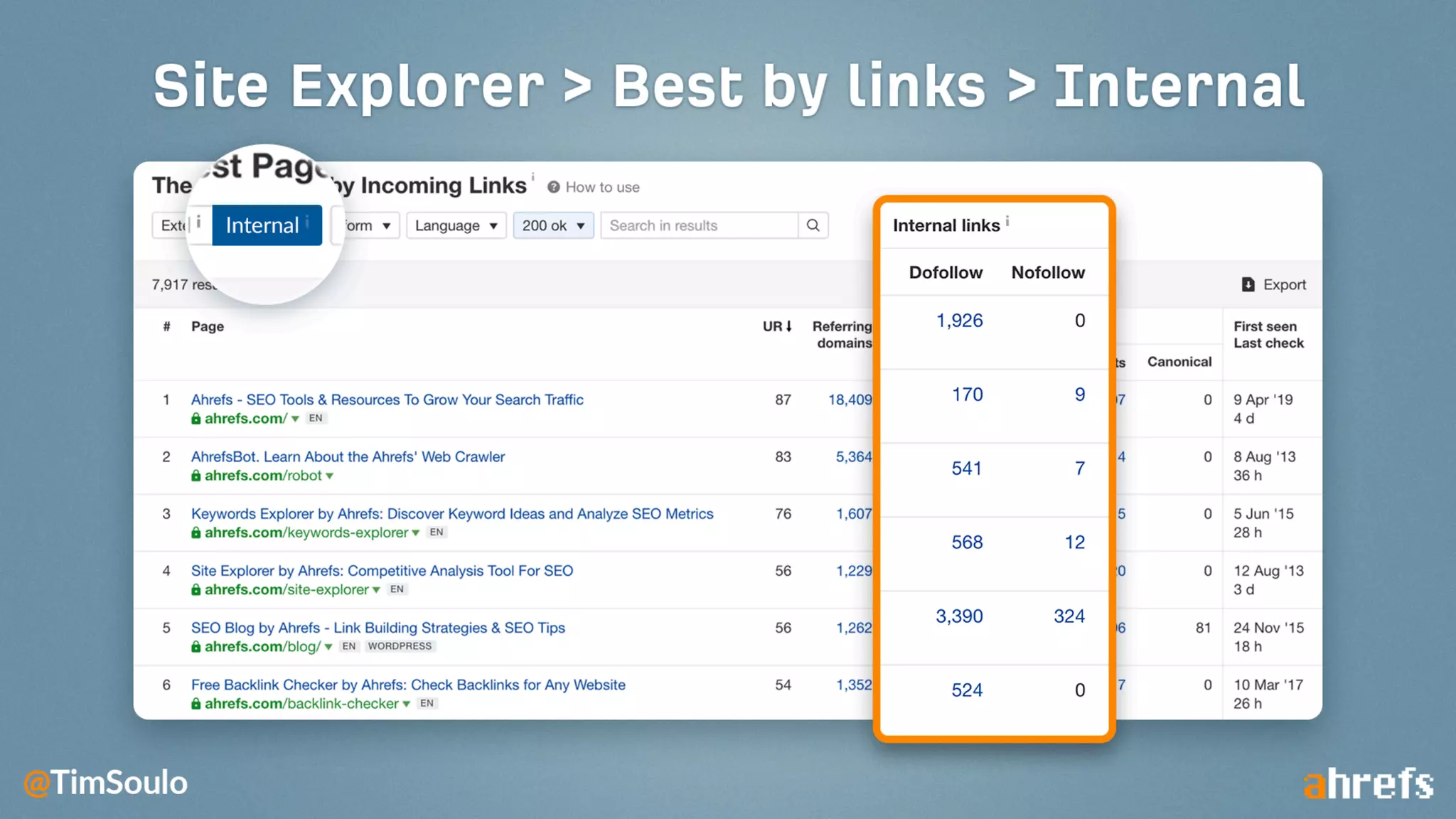Screen dimensions: 1456x819
Task: Click the 1,229 referring domains value
Action: (x=854, y=570)
